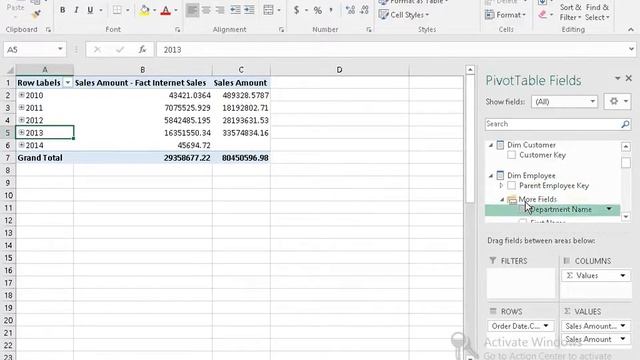Screen dimensions: 640x360
Task: Open the Clear eraser menu
Action: click(546, 15)
